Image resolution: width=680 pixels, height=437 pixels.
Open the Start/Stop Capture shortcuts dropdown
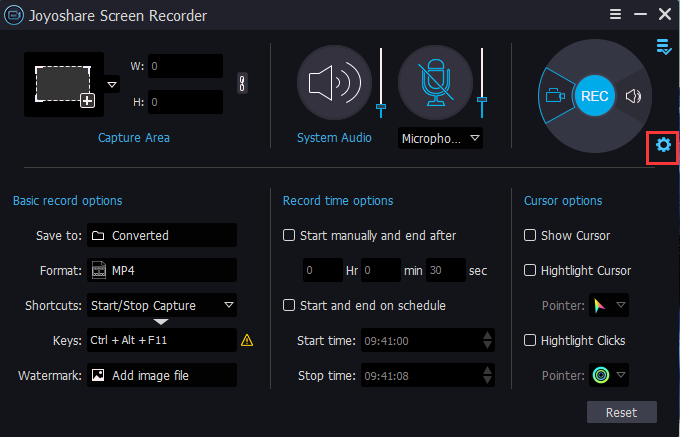162,305
